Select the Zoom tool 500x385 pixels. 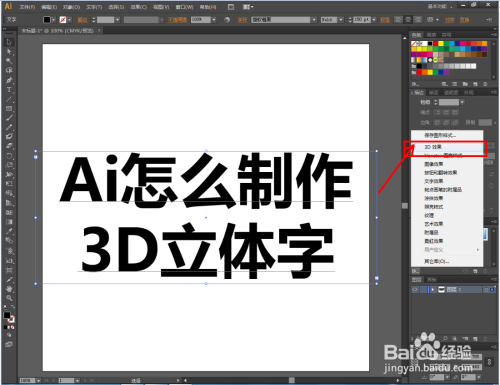(x=9, y=298)
